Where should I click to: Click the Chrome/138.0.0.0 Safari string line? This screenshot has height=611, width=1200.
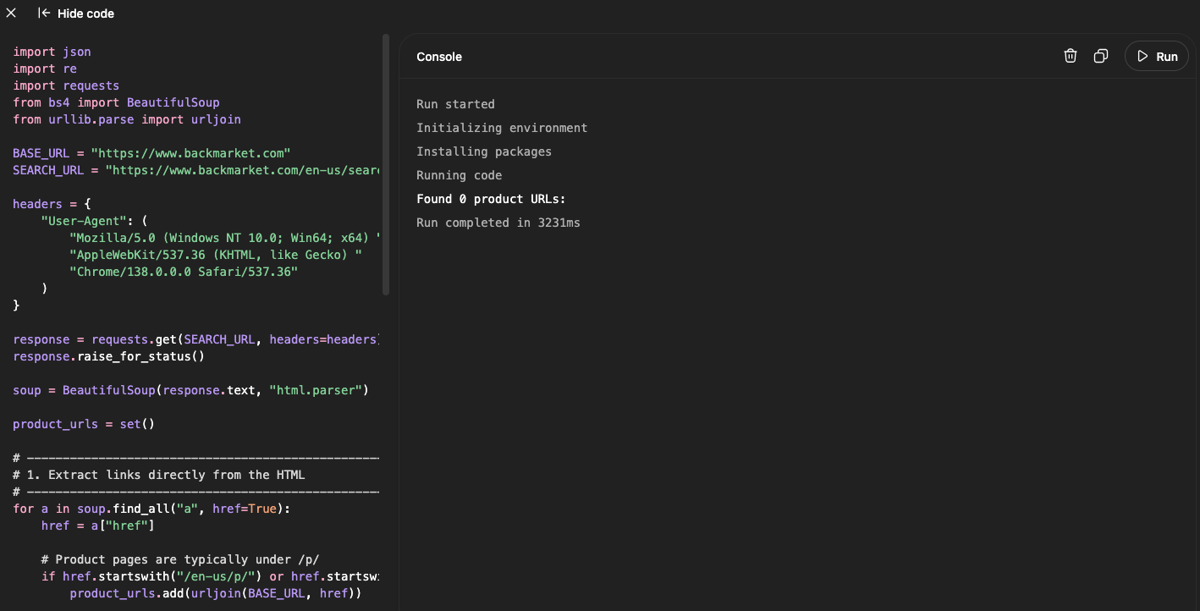(183, 272)
